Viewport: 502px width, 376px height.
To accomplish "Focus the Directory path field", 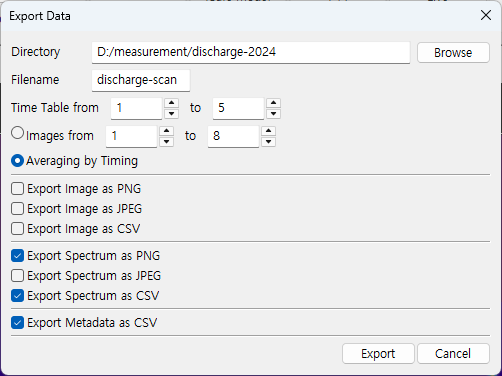I will click(x=251, y=52).
